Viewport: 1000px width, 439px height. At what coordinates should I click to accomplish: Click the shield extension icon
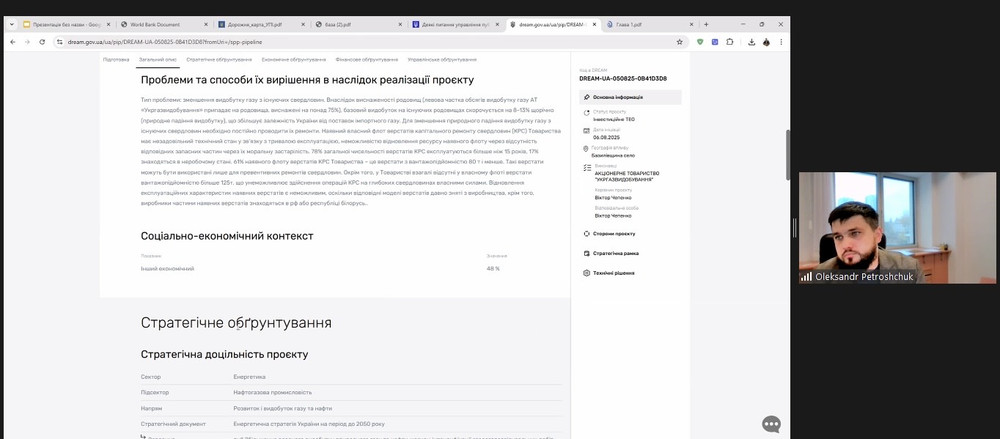(x=700, y=42)
